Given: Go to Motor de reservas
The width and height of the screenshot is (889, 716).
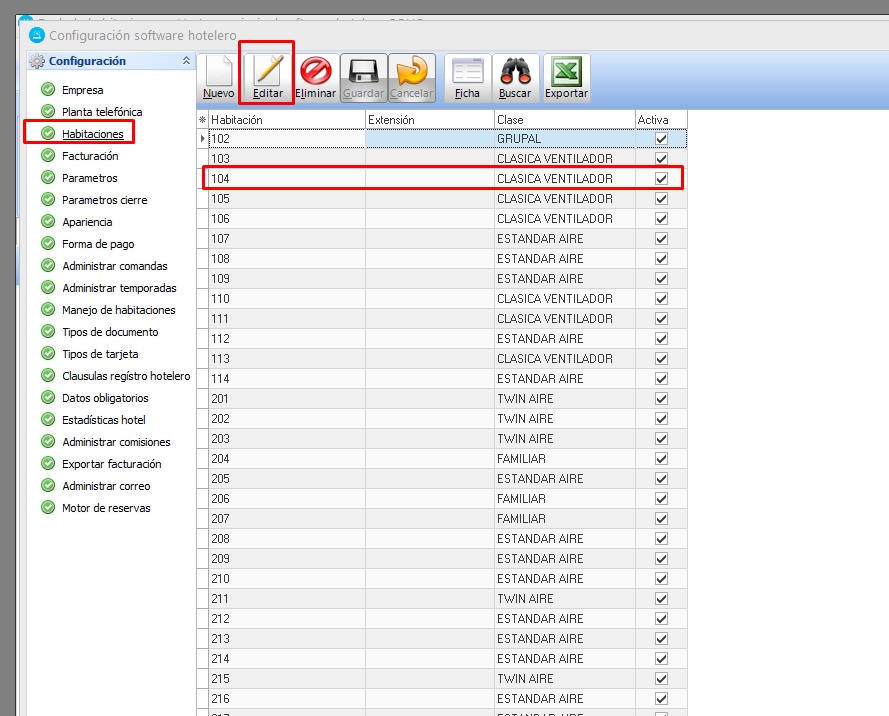Looking at the screenshot, I should tap(106, 508).
